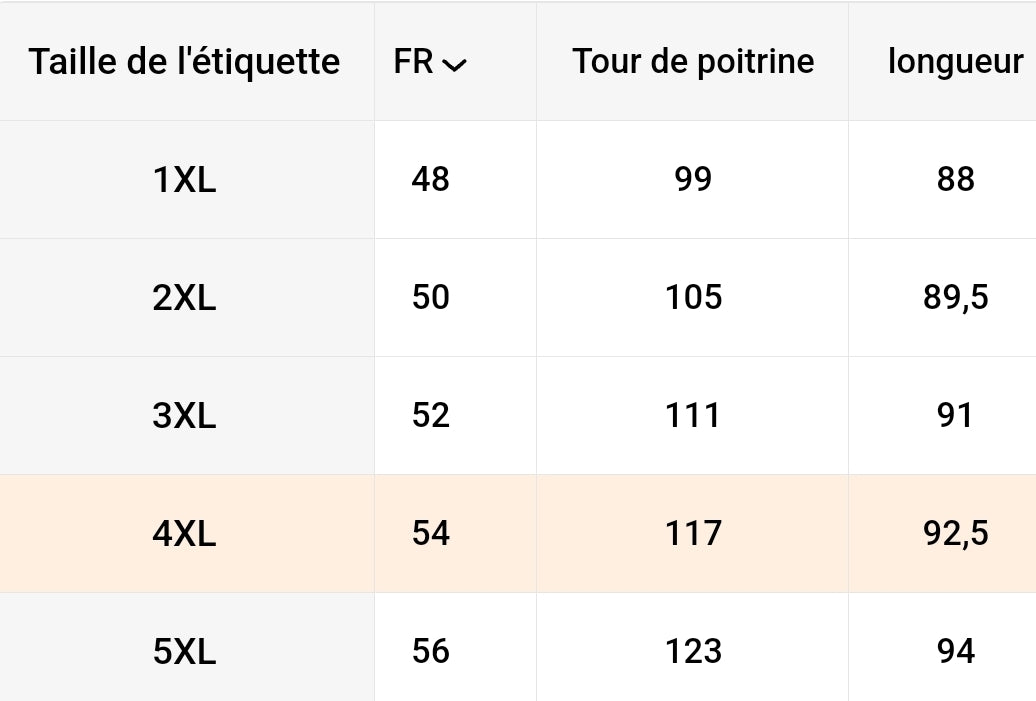1036x701 pixels.
Task: Open the FR size region dropdown
Action: (430, 62)
